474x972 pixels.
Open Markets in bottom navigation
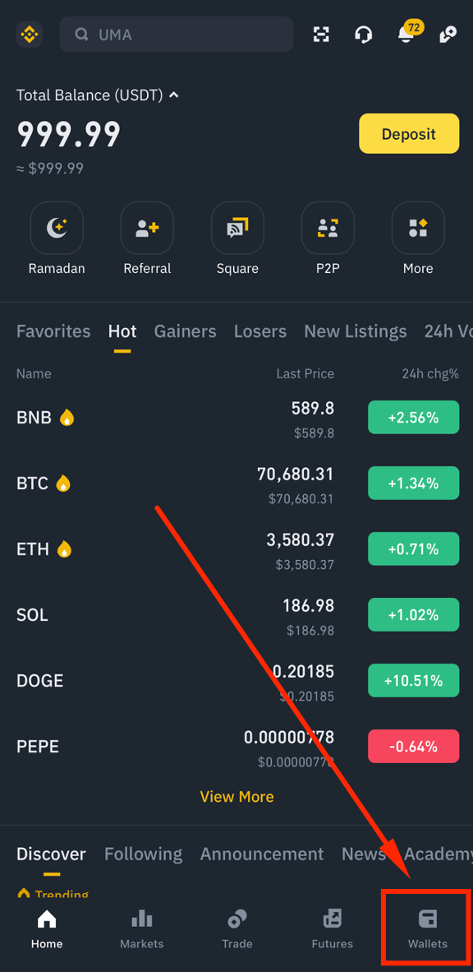(x=142, y=928)
